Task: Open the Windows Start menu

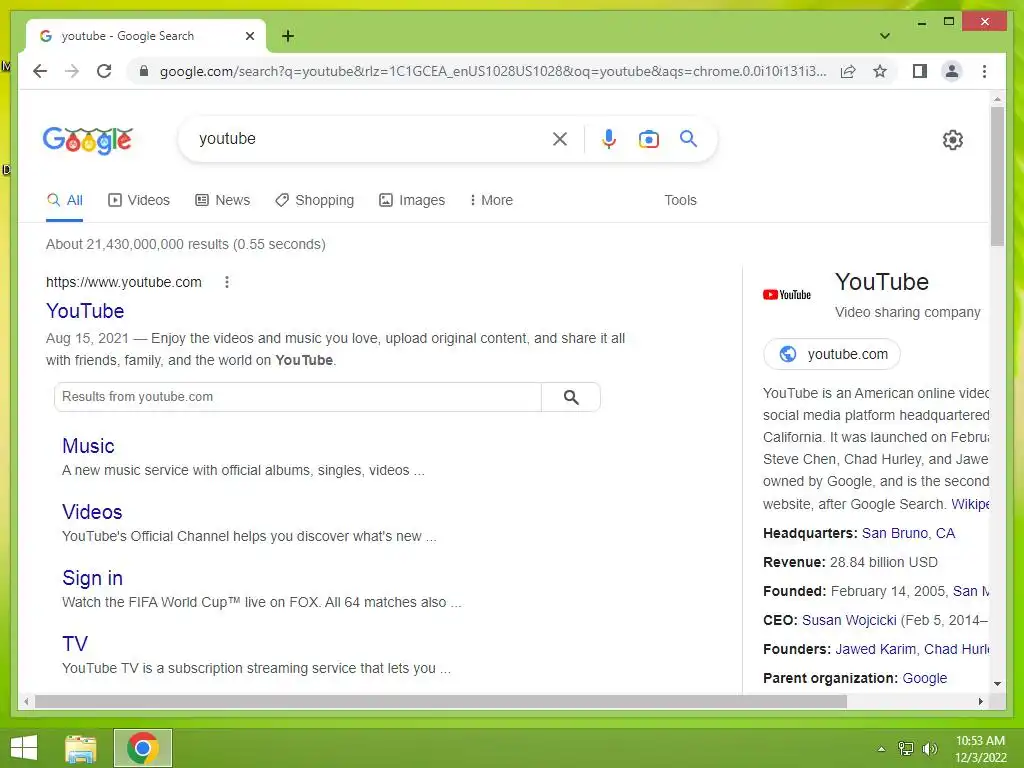Action: coord(24,748)
